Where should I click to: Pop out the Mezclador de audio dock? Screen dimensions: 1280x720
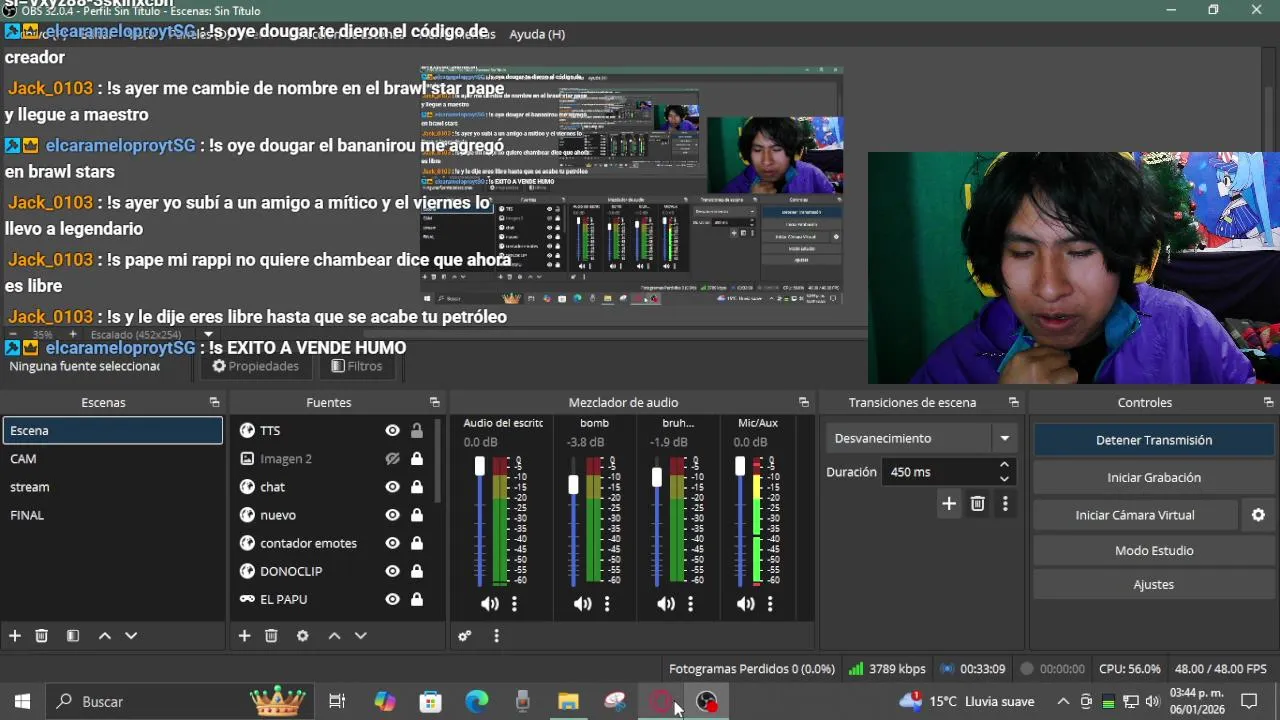tap(803, 402)
